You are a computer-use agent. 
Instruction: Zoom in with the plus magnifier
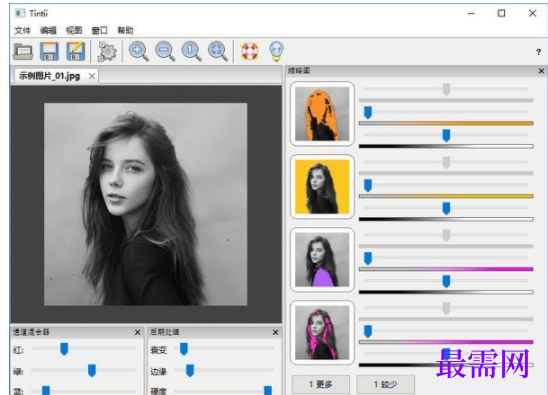138,51
